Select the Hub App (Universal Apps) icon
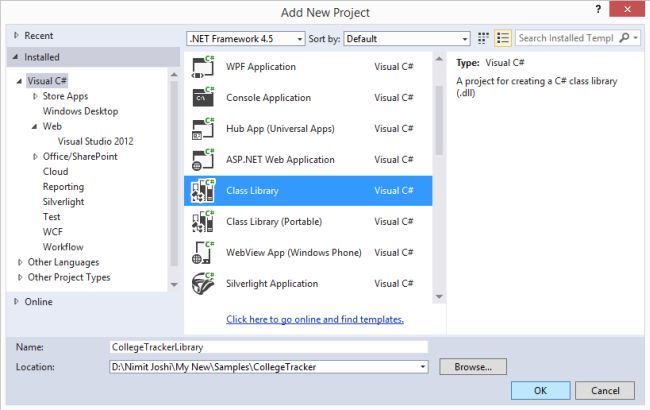The height and width of the screenshot is (410, 650). coord(203,129)
